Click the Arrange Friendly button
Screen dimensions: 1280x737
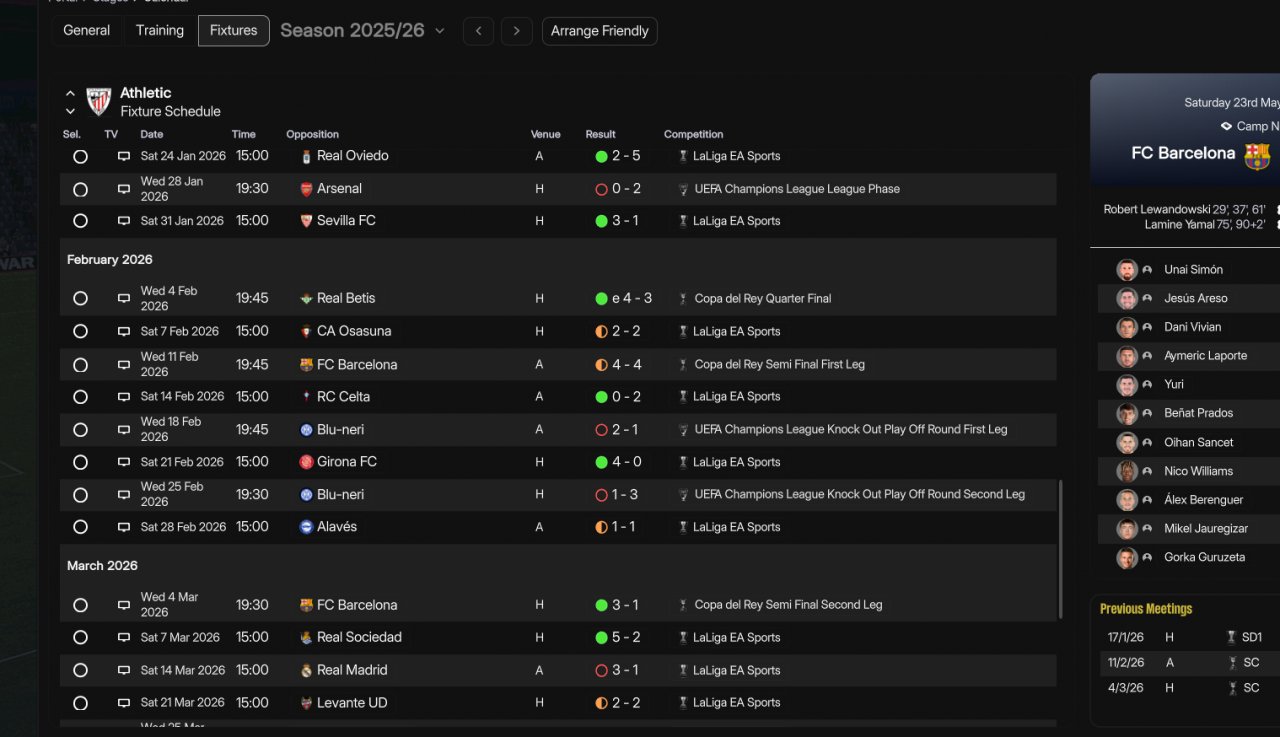[599, 31]
